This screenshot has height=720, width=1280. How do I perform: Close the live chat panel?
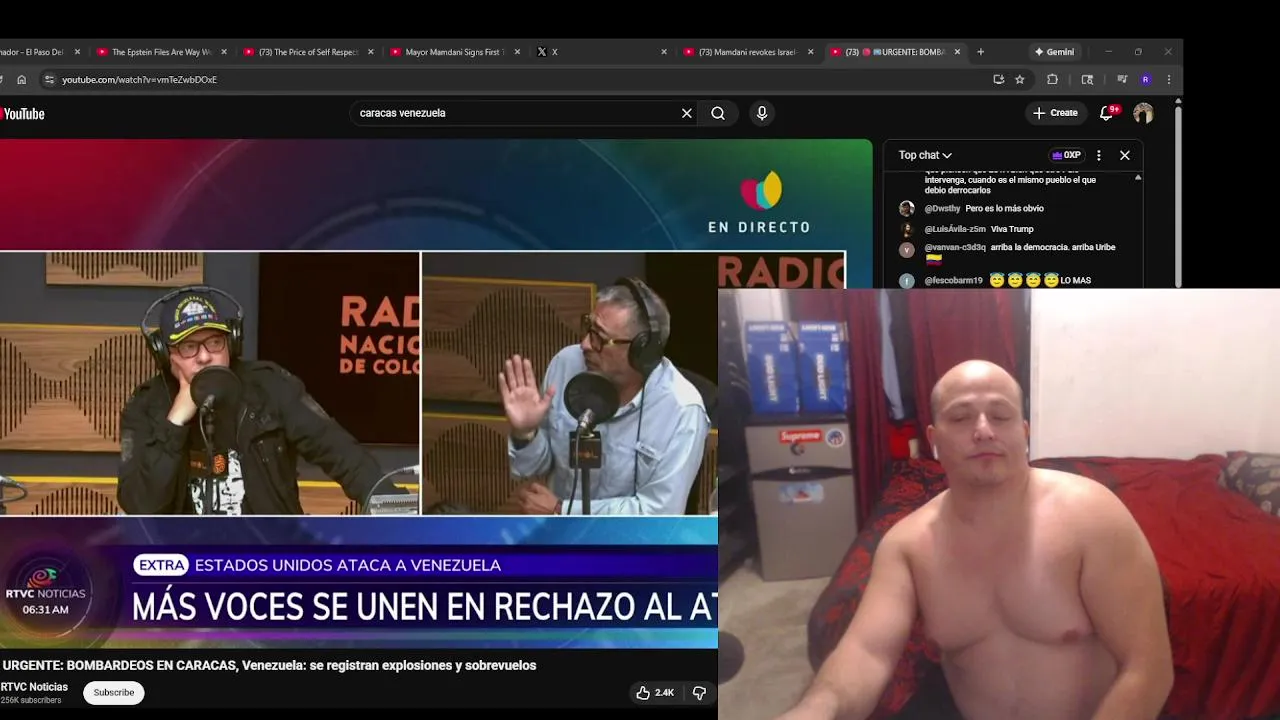pos(1125,155)
